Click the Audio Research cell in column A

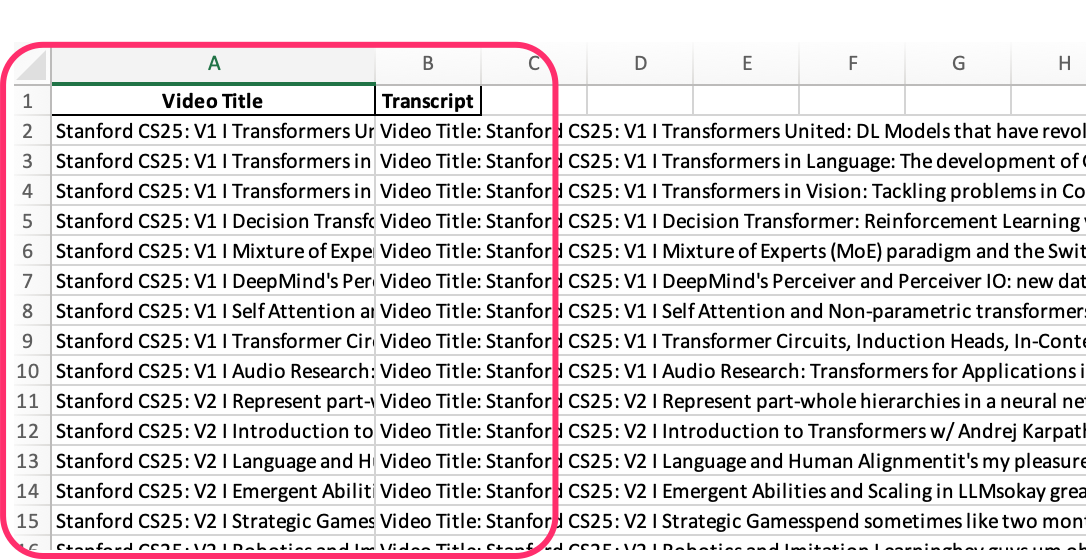pyautogui.click(x=213, y=371)
